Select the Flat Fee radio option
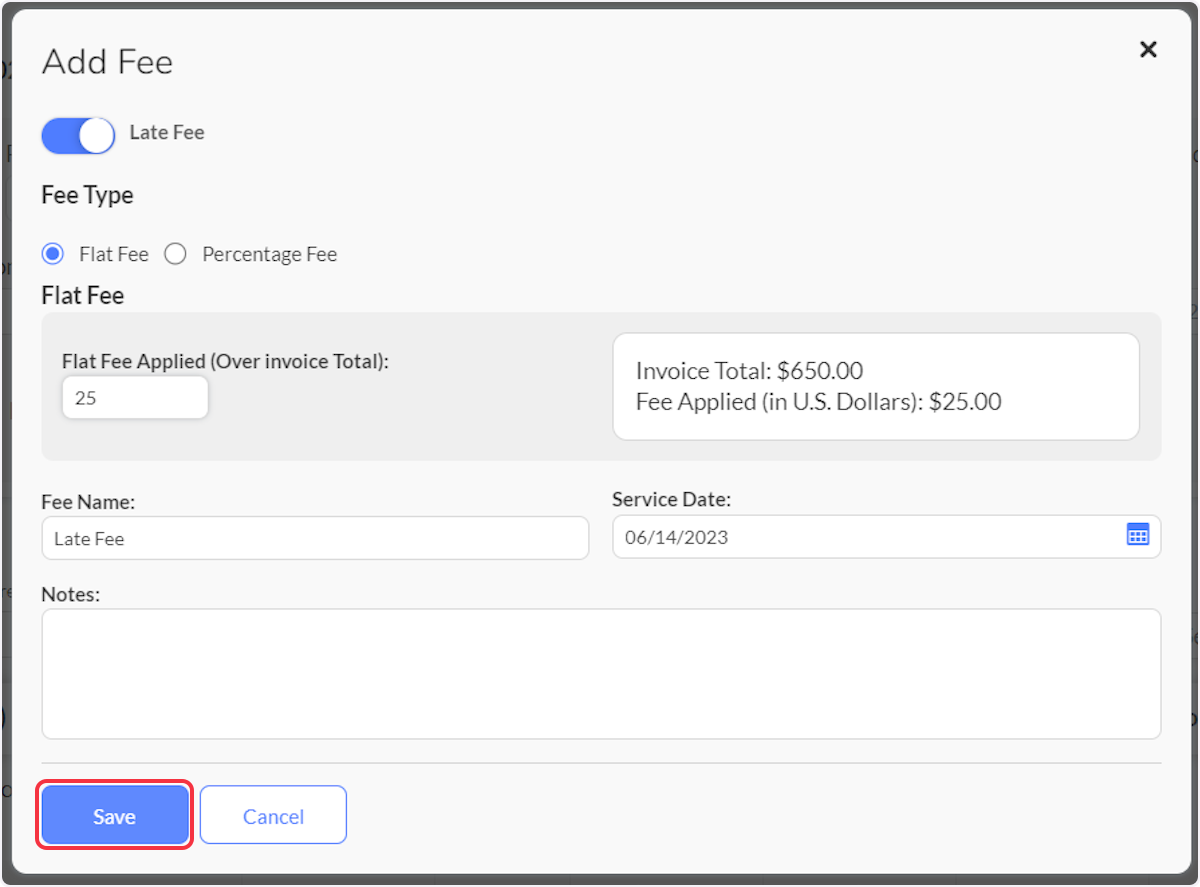Viewport: 1200px width, 887px height. (x=52, y=254)
